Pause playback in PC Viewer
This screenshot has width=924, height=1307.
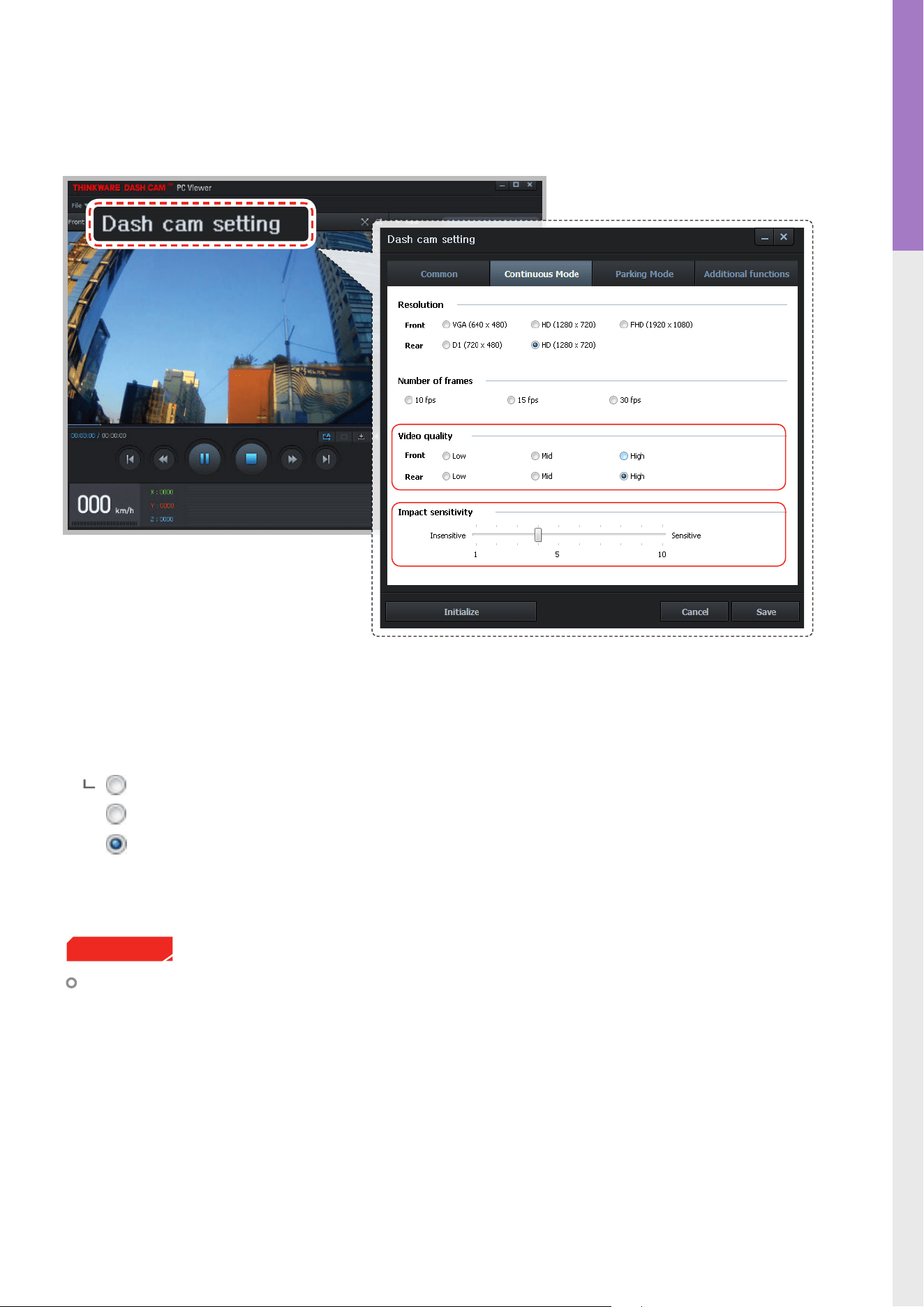tap(204, 459)
